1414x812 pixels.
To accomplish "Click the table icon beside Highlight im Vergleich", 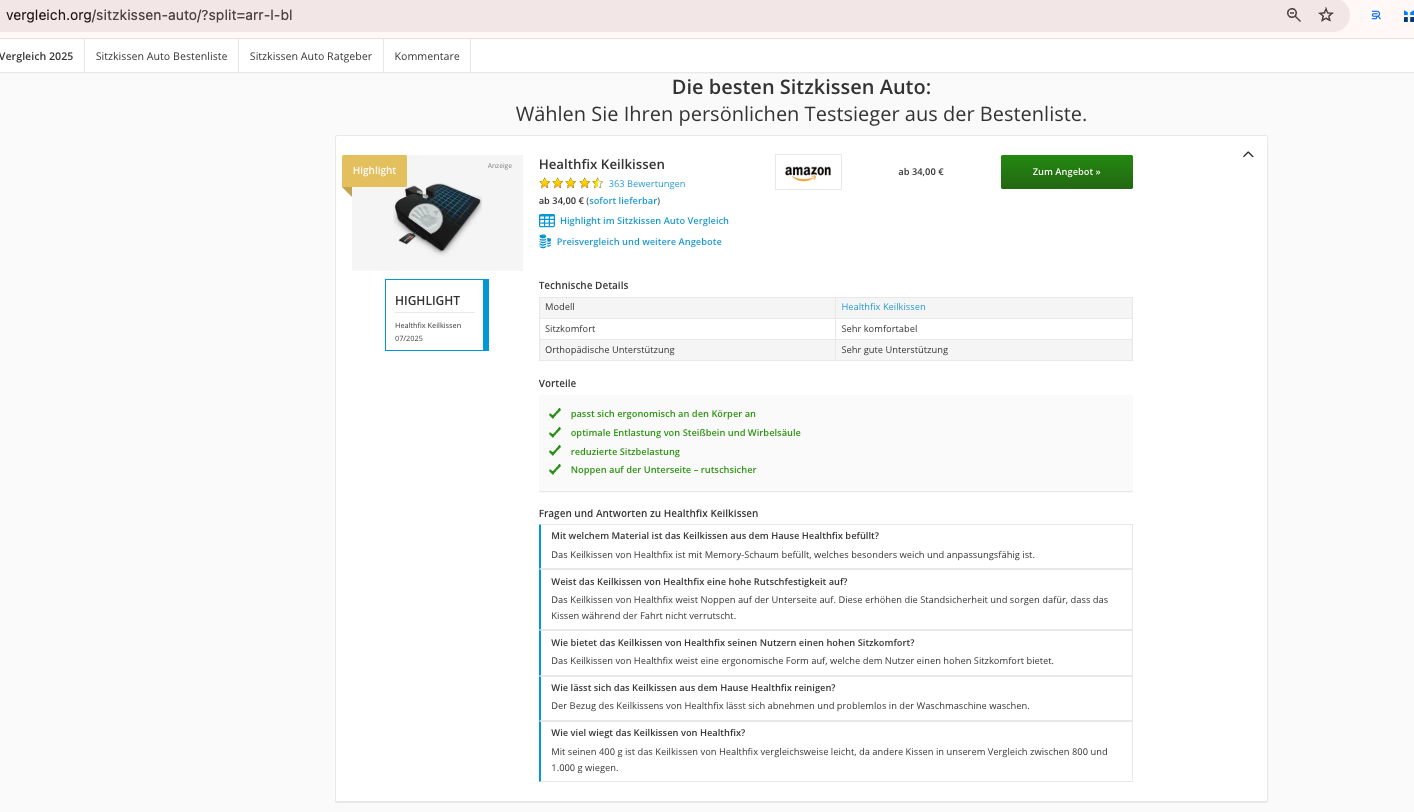I will coord(547,221).
